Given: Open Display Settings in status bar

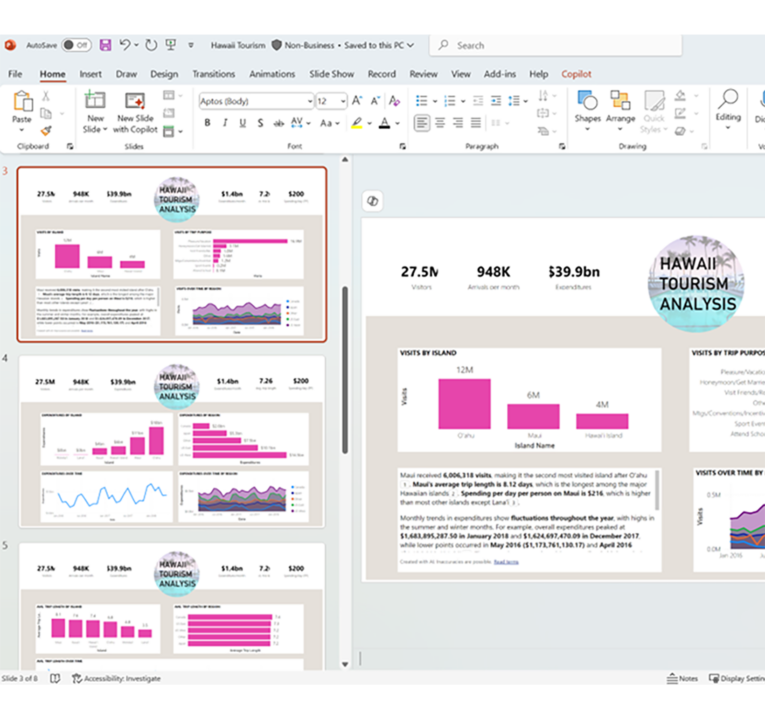Looking at the screenshot, I should [x=737, y=679].
